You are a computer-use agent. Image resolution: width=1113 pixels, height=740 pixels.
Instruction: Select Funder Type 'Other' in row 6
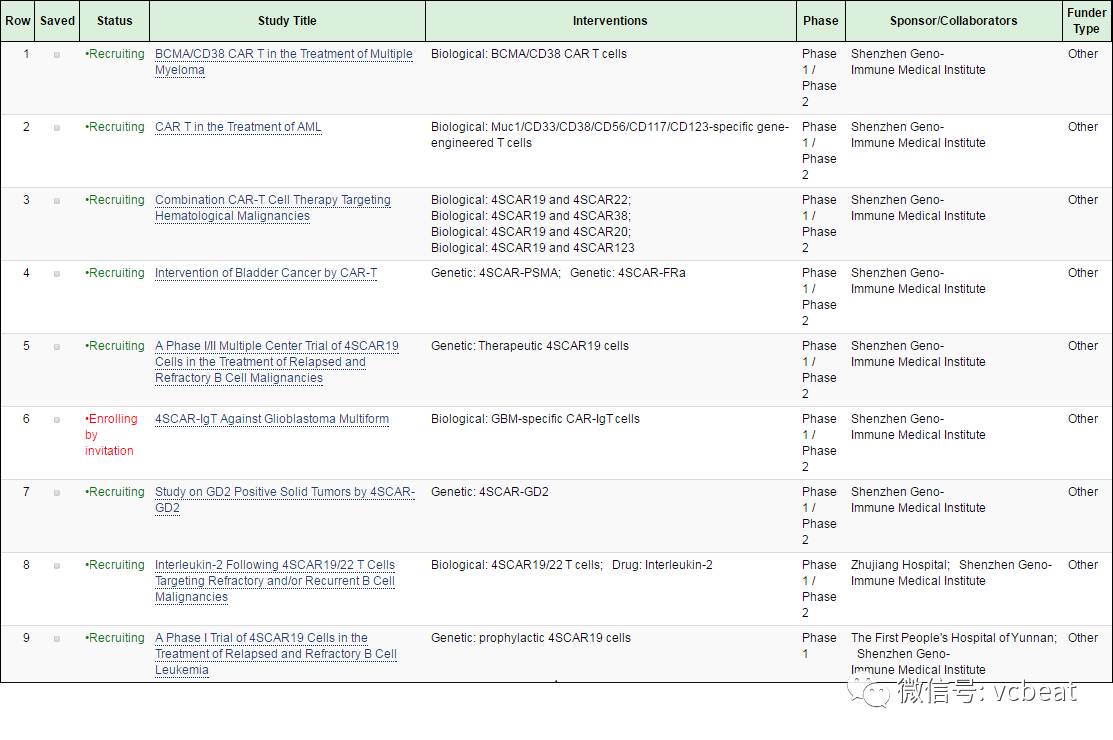pyautogui.click(x=1083, y=419)
